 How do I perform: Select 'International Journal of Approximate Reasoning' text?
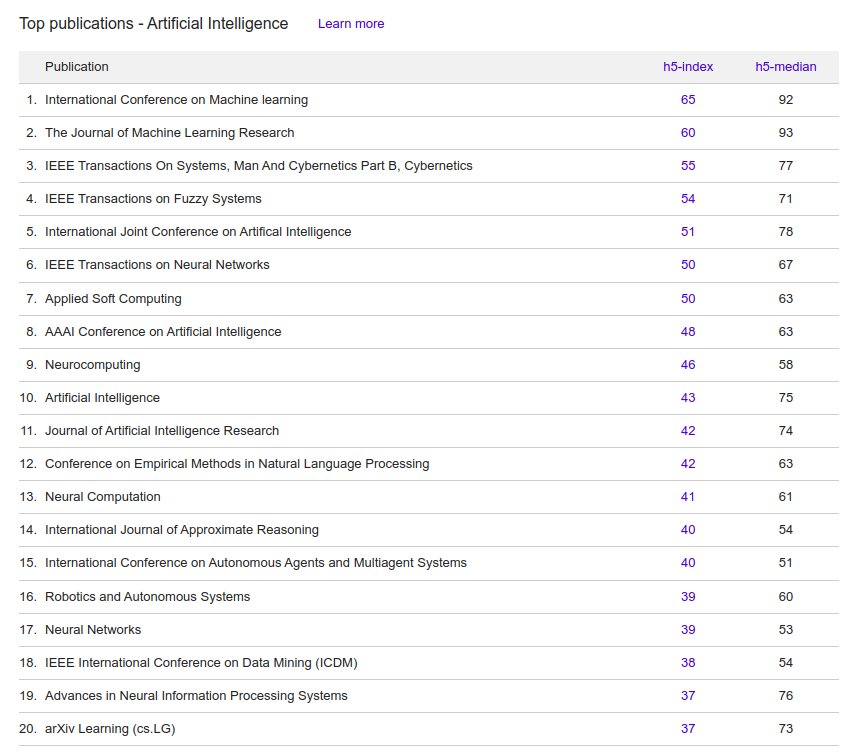tap(182, 530)
